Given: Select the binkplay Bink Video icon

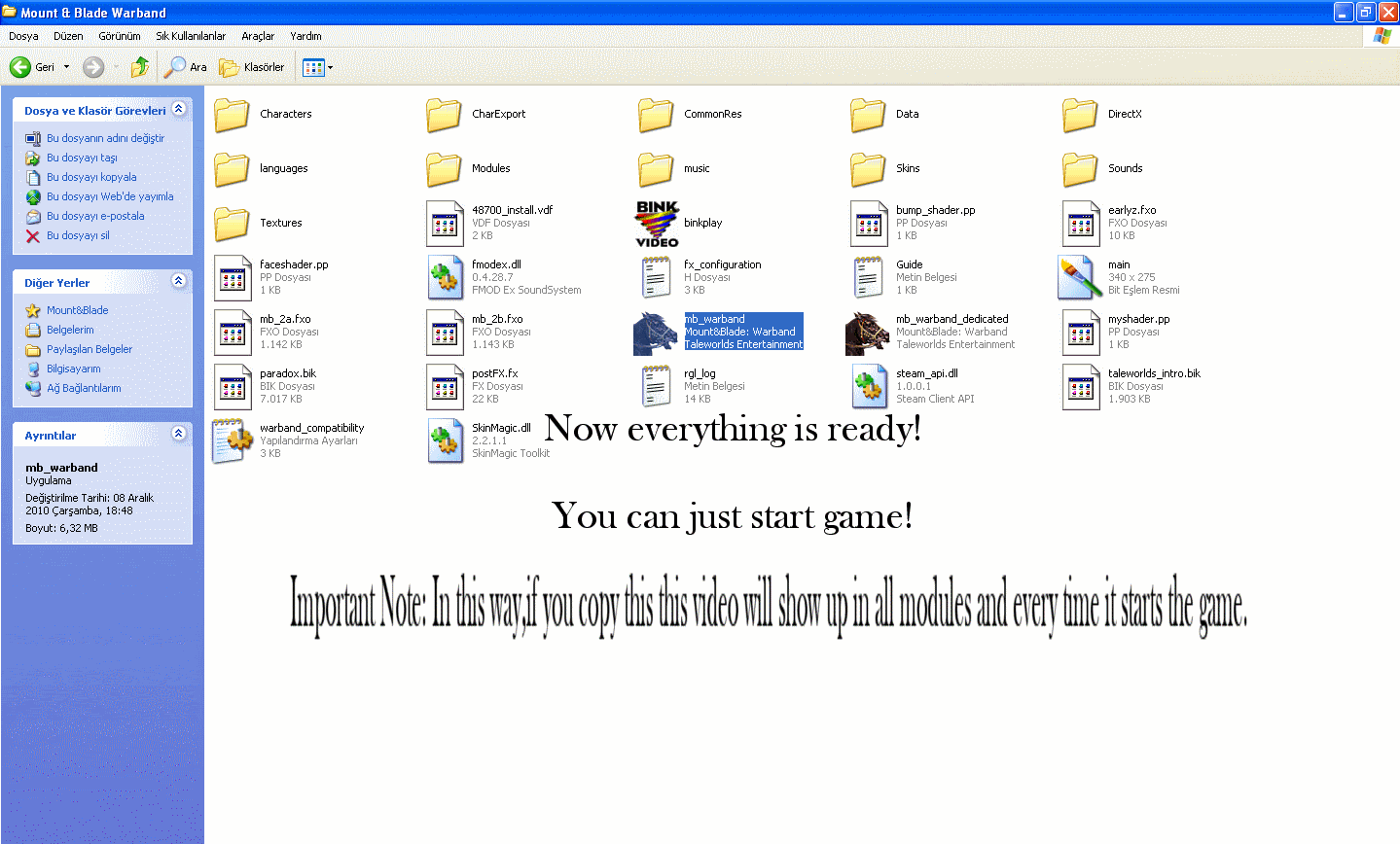Looking at the screenshot, I should point(657,224).
